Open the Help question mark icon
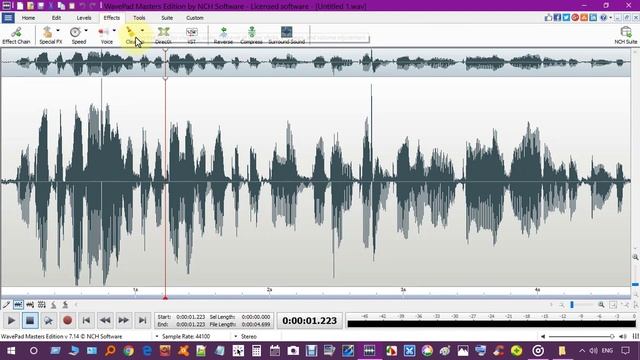The width and height of the screenshot is (640, 360). (x=603, y=18)
